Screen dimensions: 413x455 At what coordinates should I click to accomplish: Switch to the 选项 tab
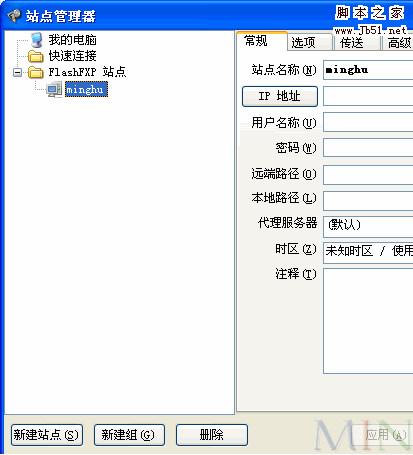pos(310,43)
